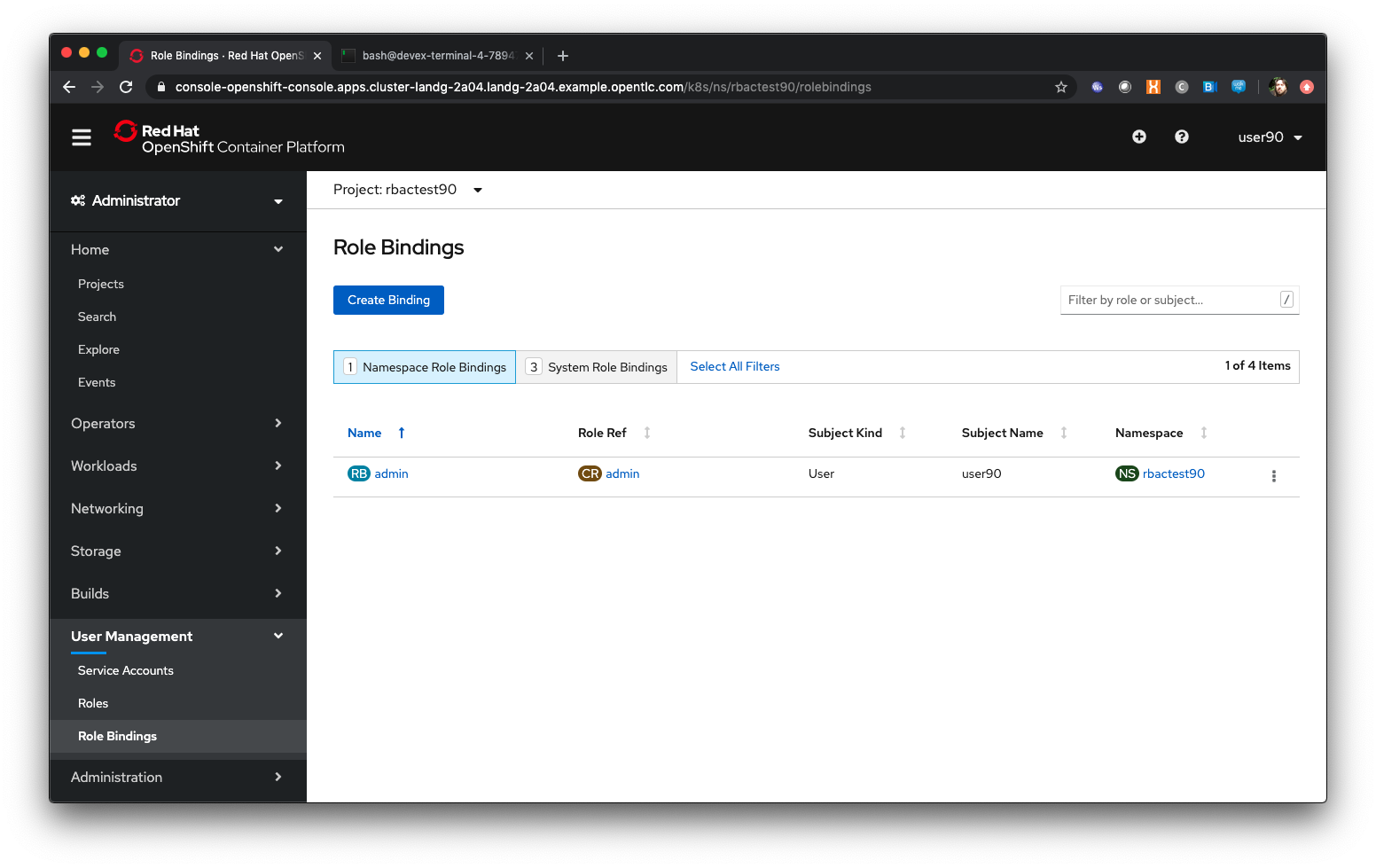Viewport: 1376px width, 868px height.
Task: Click the browser forward arrow
Action: [98, 87]
